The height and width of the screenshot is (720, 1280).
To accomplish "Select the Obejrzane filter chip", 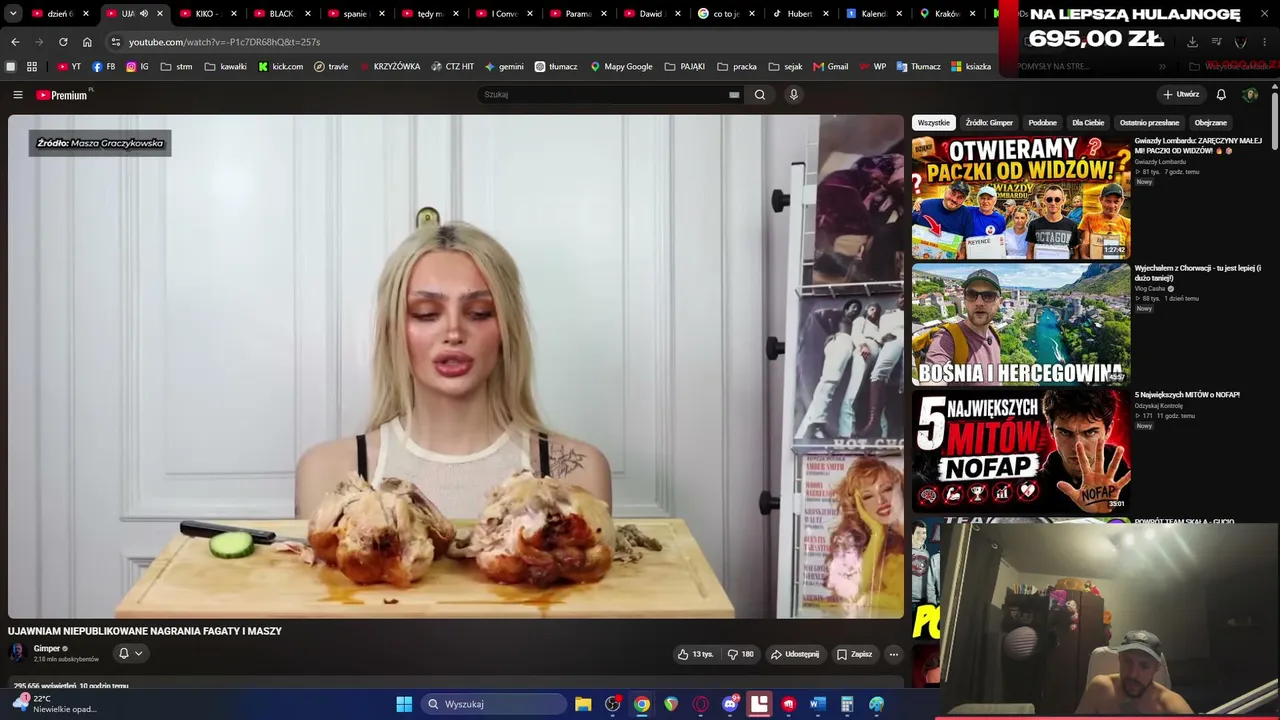I will [1211, 123].
